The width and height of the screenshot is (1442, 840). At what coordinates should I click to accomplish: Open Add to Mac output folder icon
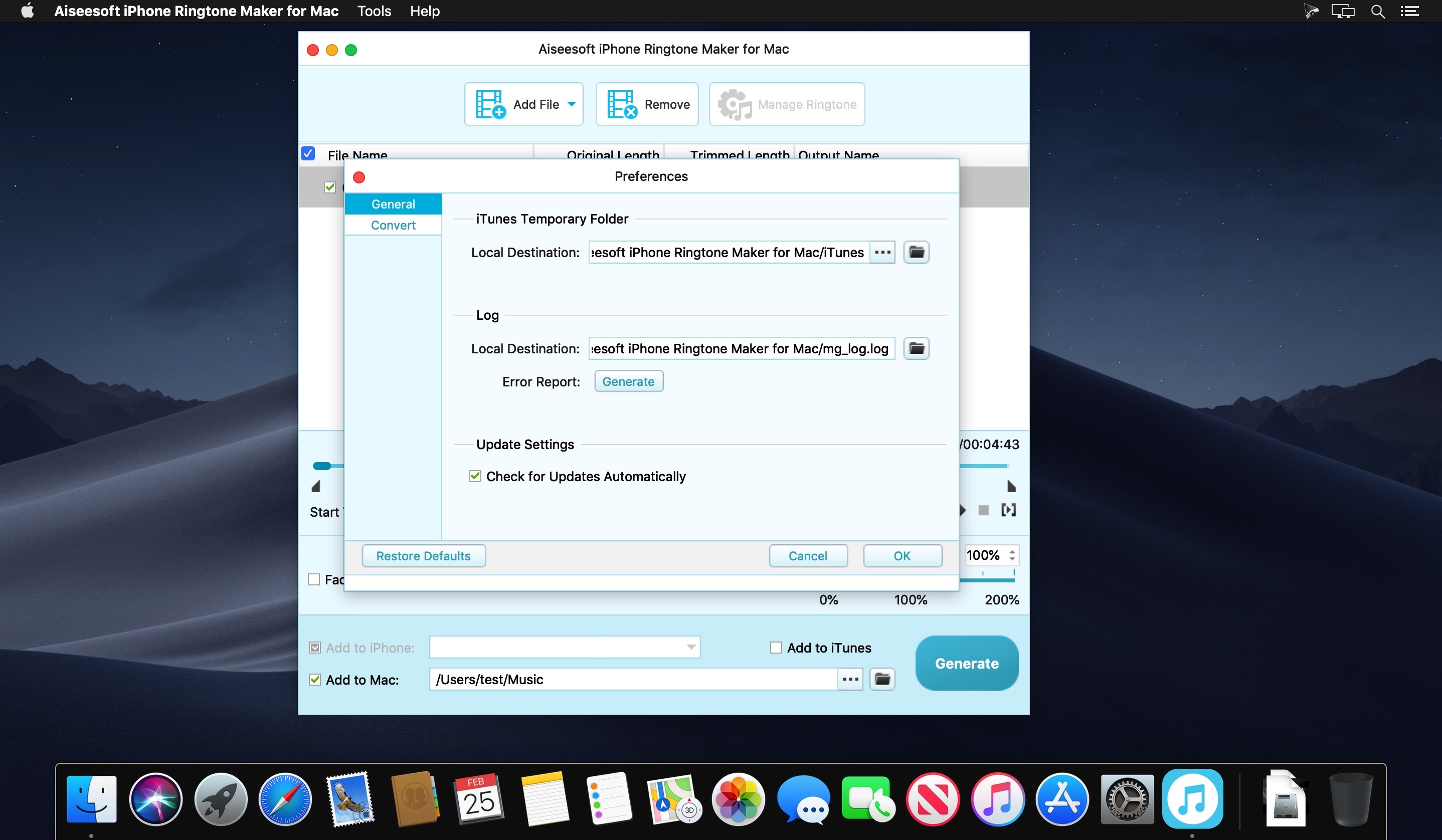coord(882,679)
